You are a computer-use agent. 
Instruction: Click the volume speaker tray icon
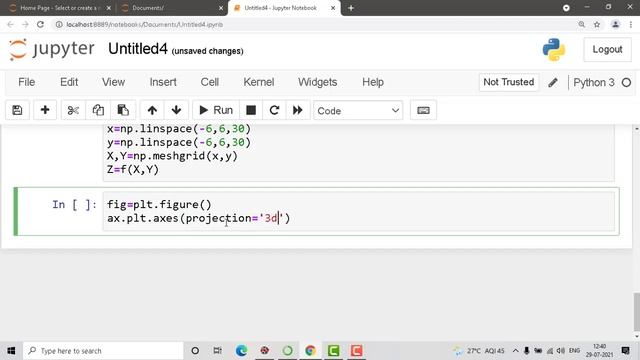click(561, 351)
